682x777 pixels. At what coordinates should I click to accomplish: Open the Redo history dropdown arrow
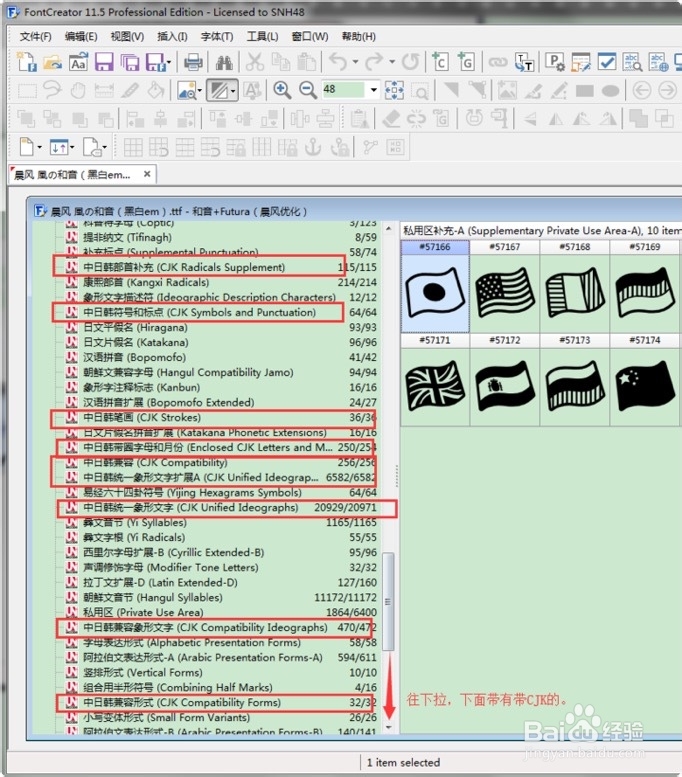pos(392,62)
